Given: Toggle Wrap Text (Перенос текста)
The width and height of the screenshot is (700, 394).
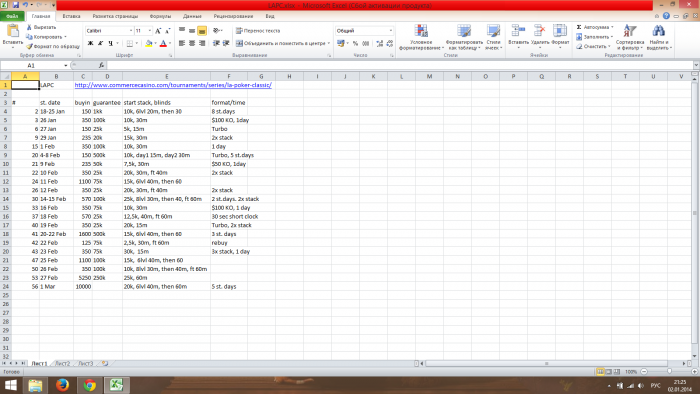Looking at the screenshot, I should pyautogui.click(x=258, y=31).
